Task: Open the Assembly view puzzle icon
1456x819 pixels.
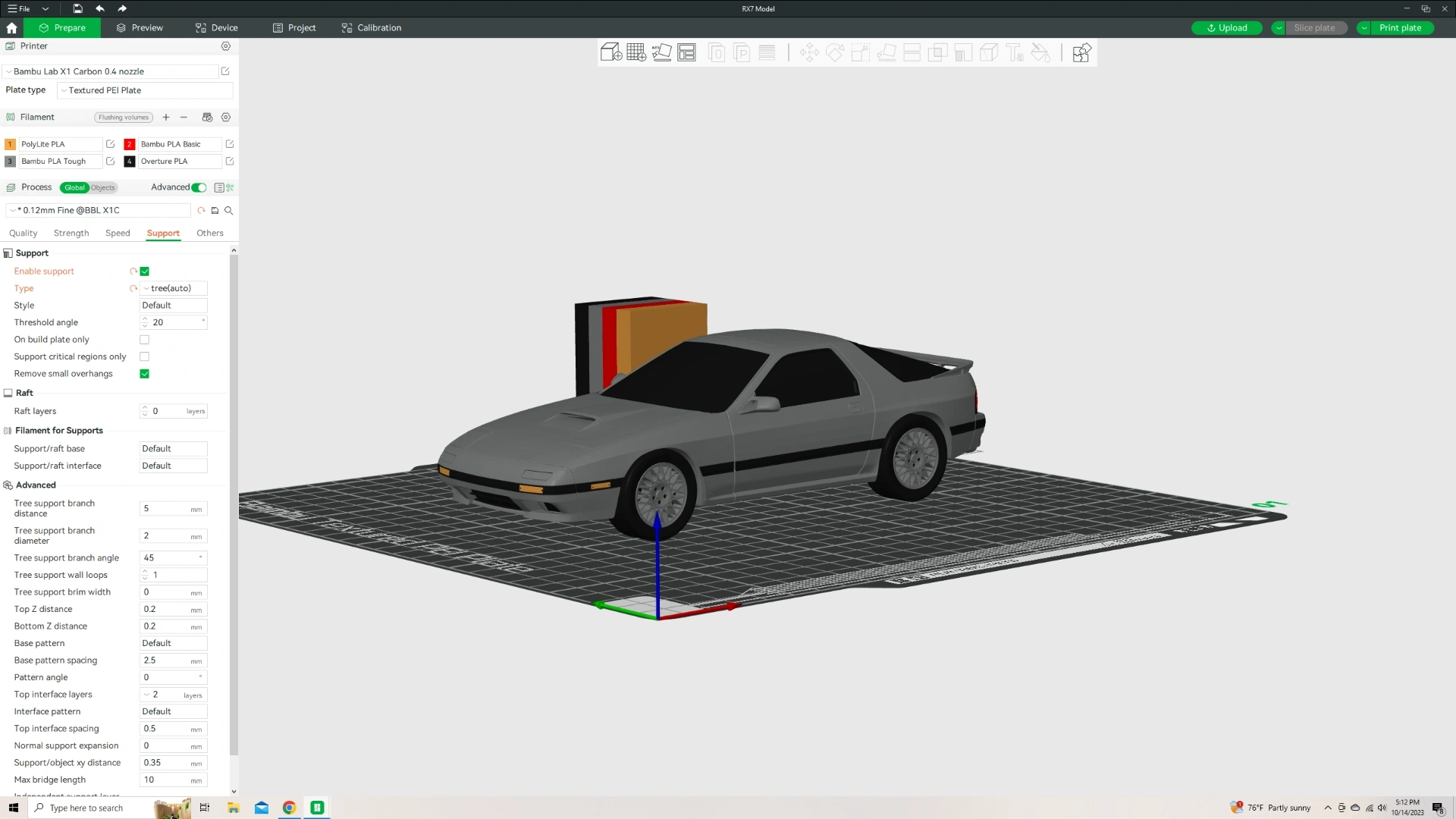Action: (1081, 52)
